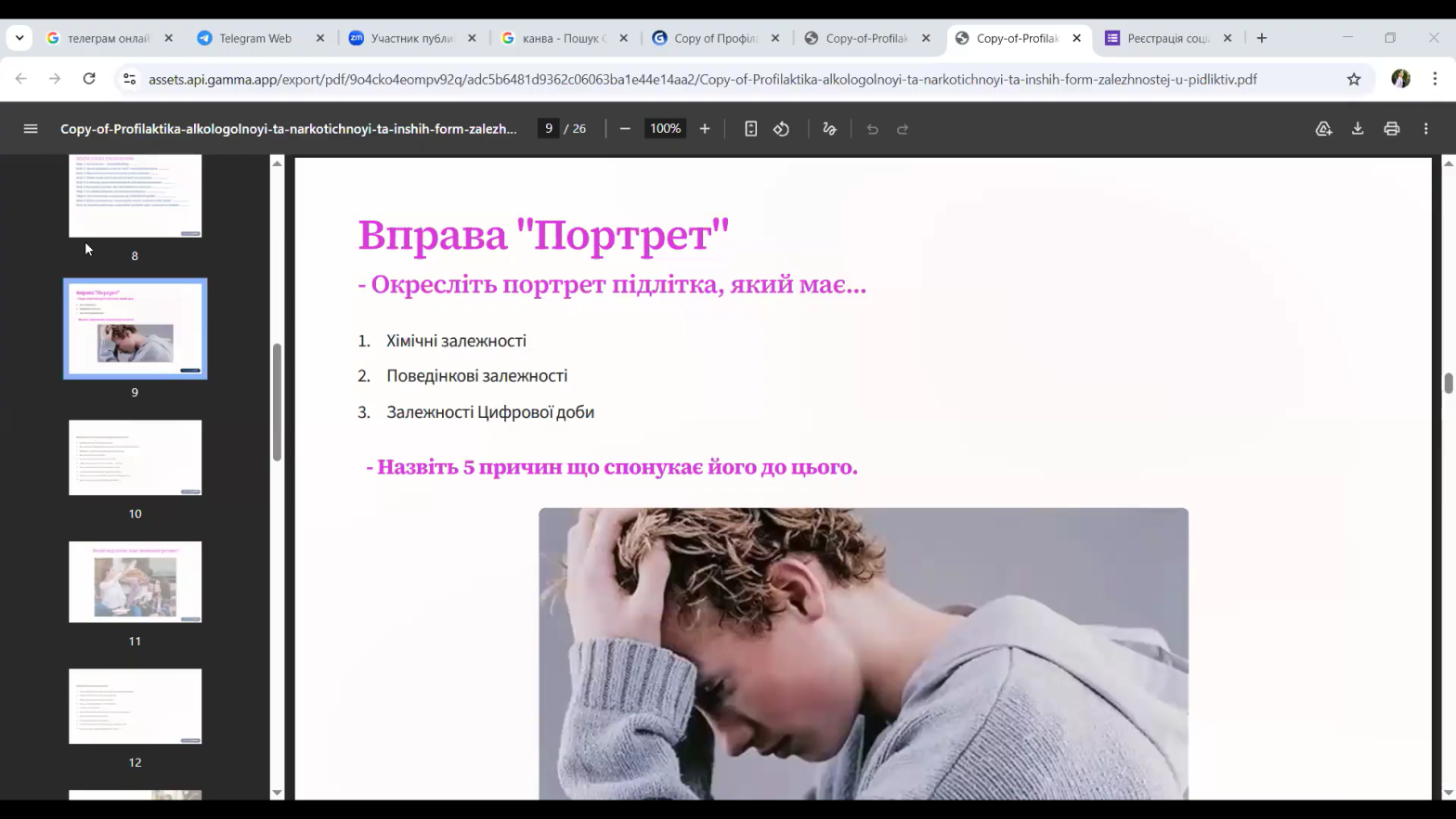The height and width of the screenshot is (819, 1456).
Task: Bookmark this page with the star
Action: [x=1354, y=79]
